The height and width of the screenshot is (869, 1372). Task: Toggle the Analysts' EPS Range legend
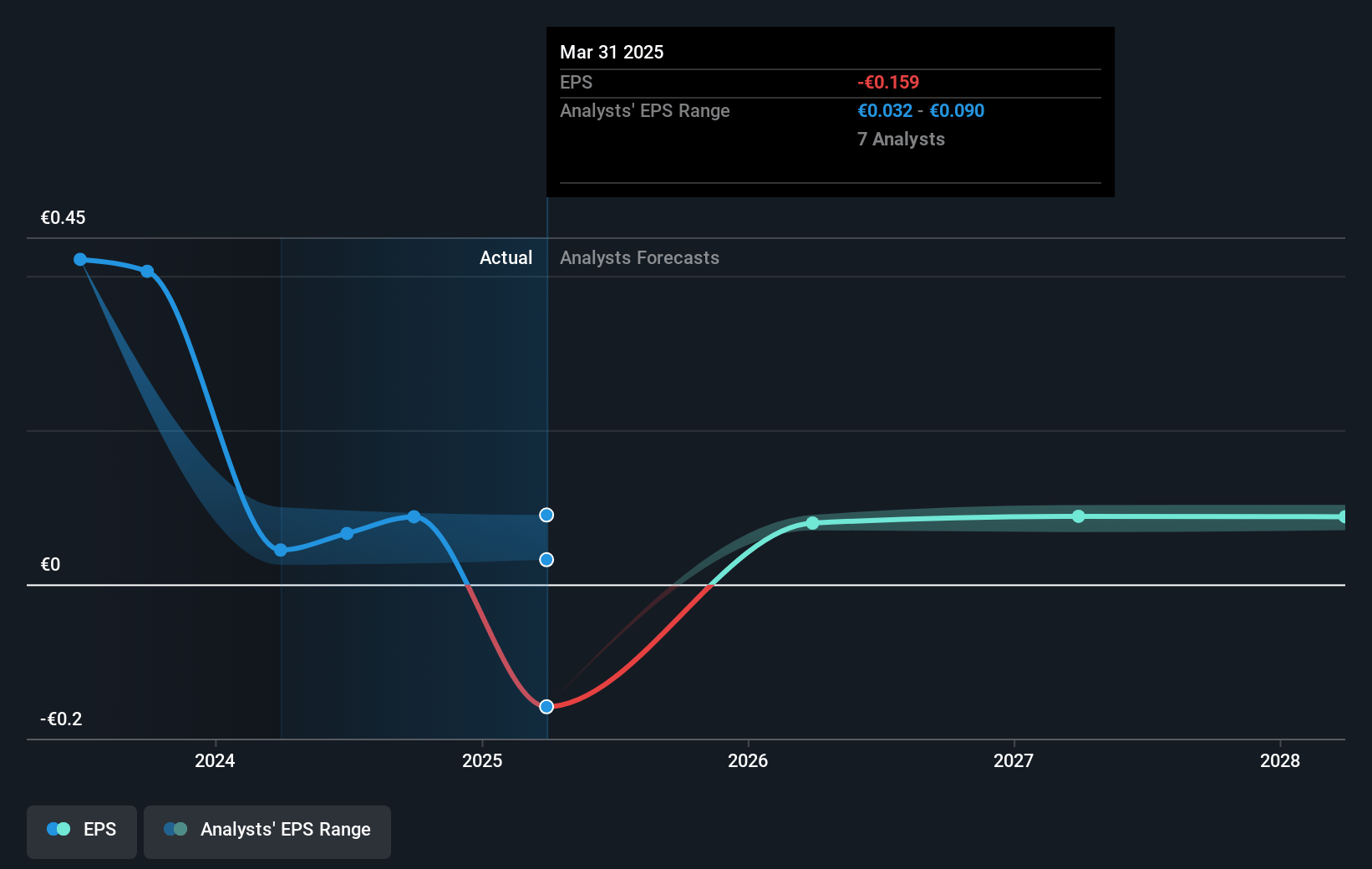point(267,831)
